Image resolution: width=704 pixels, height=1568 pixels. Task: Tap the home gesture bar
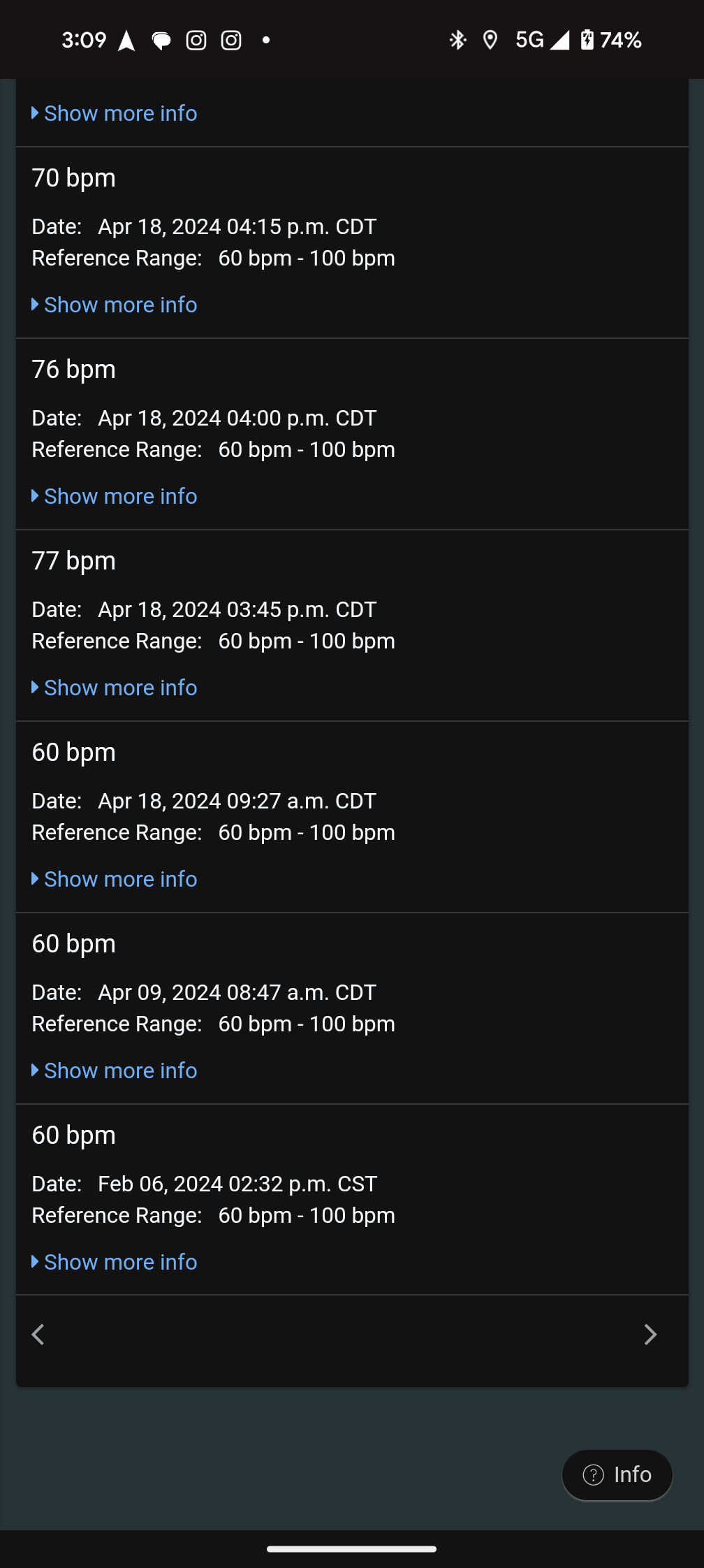[352, 1549]
